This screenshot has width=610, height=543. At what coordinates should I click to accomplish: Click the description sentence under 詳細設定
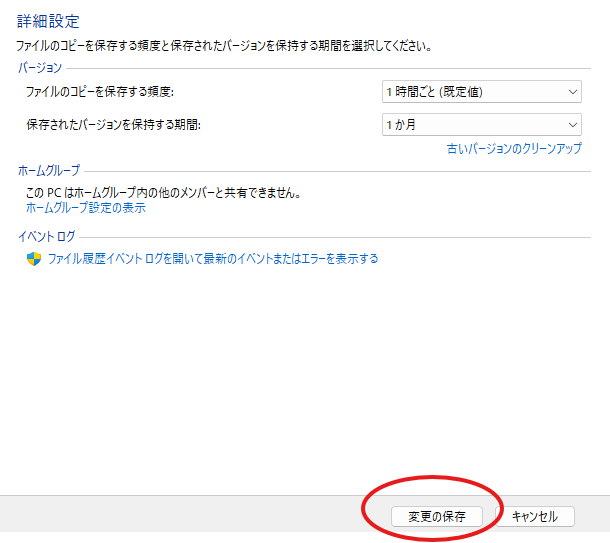tap(224, 46)
